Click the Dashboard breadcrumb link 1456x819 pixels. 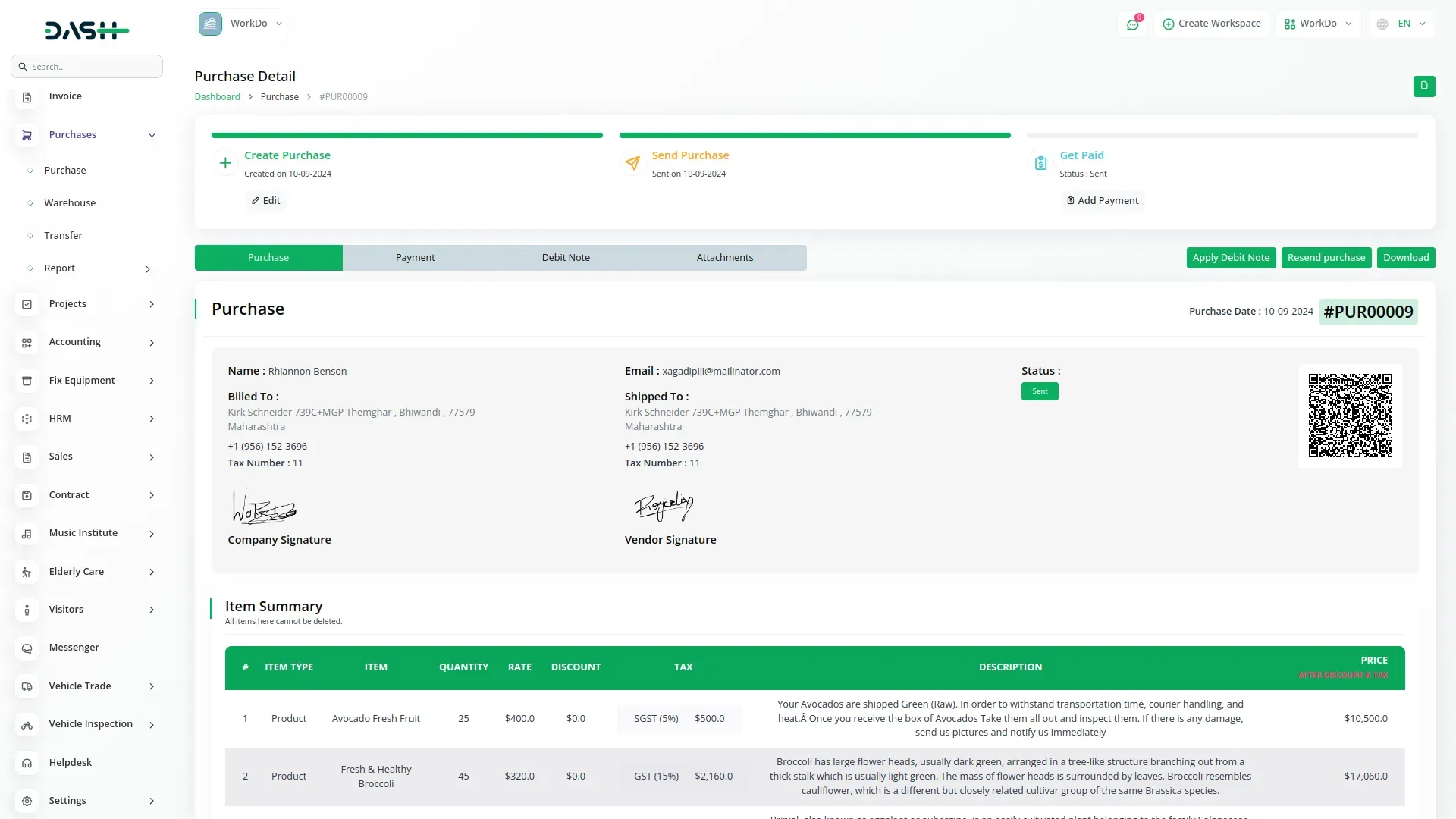(217, 97)
